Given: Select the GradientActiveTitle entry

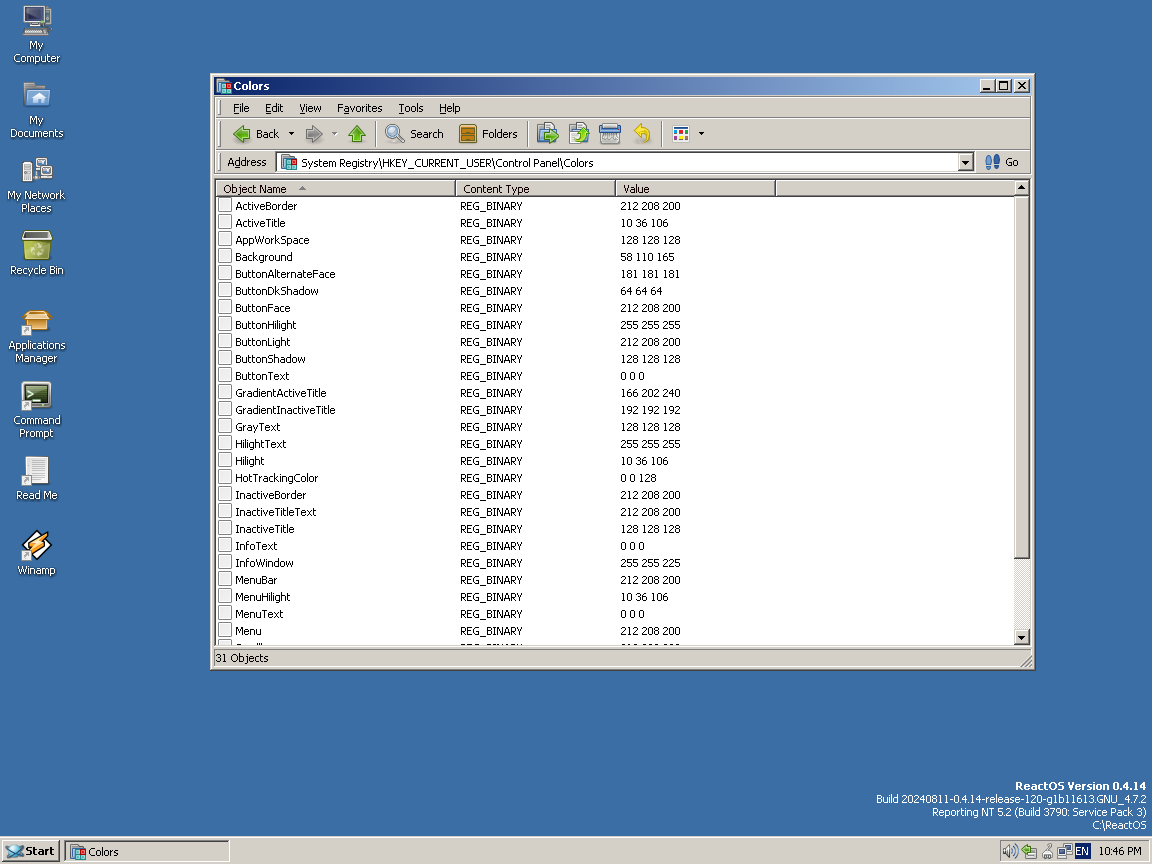Looking at the screenshot, I should 281,392.
